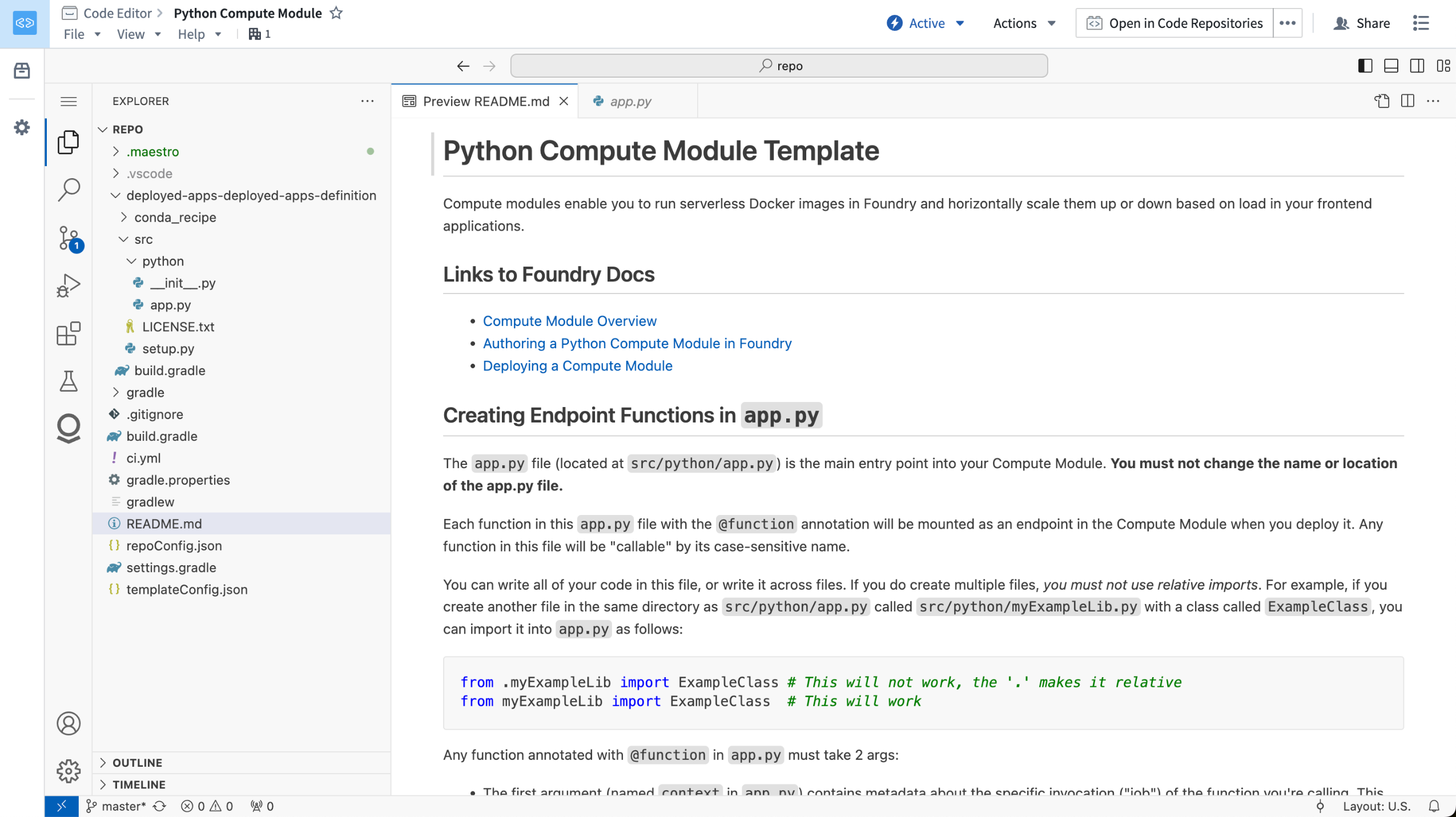Toggle primary side bar visibility
The height and width of the screenshot is (817, 1456).
click(1365, 66)
